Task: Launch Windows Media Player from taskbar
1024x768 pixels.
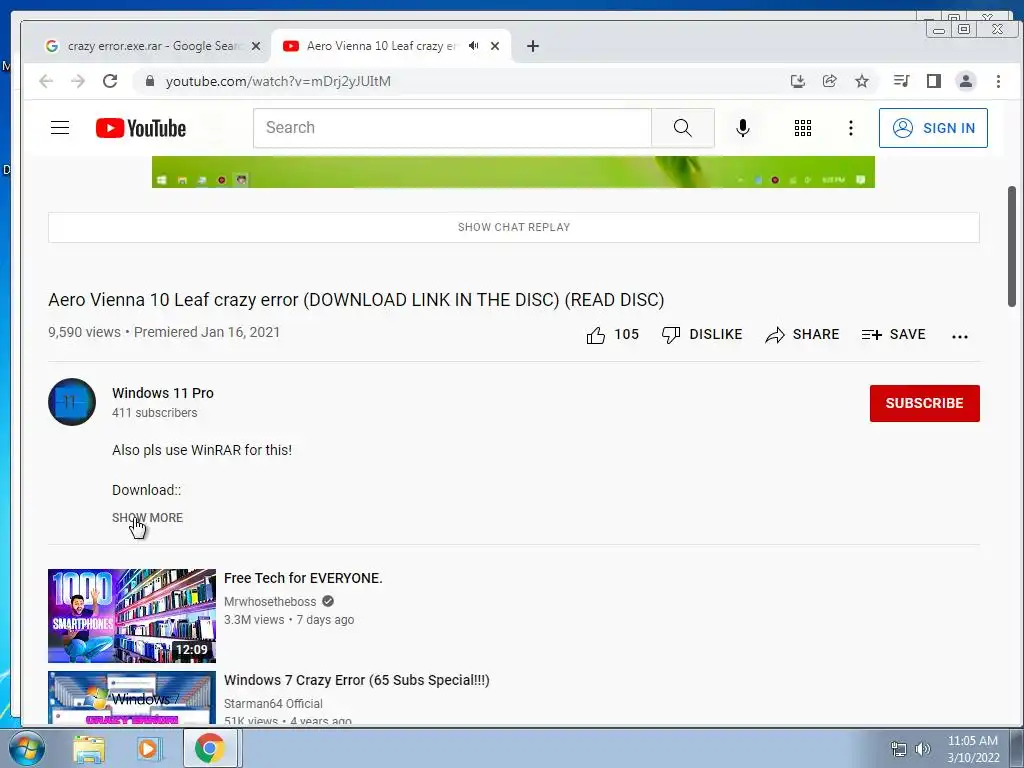Action: (148, 748)
